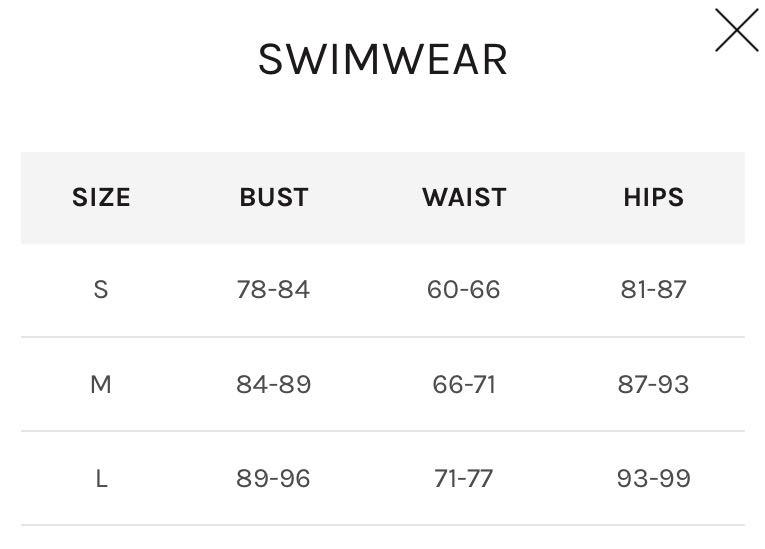
Task: Close the swimwear size chart
Action: click(737, 30)
